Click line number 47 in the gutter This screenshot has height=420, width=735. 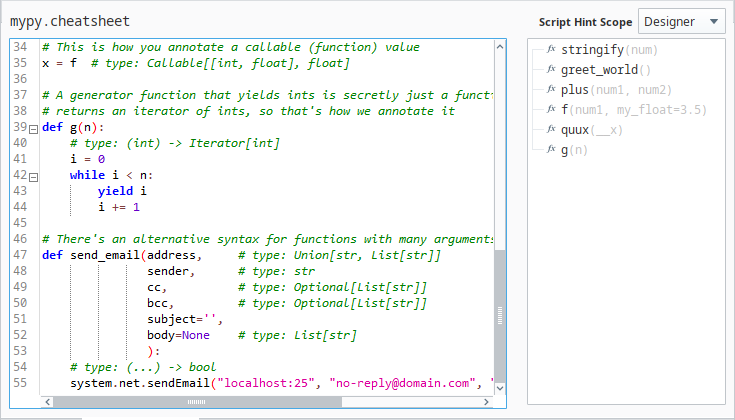[x=20, y=255]
